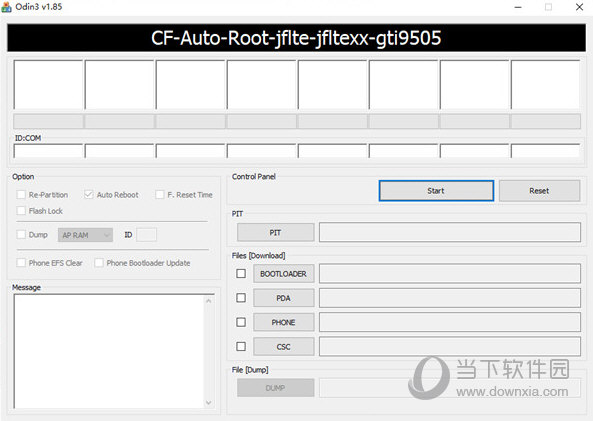This screenshot has height=421, width=593.
Task: Click the PIT file path field
Action: (450, 232)
